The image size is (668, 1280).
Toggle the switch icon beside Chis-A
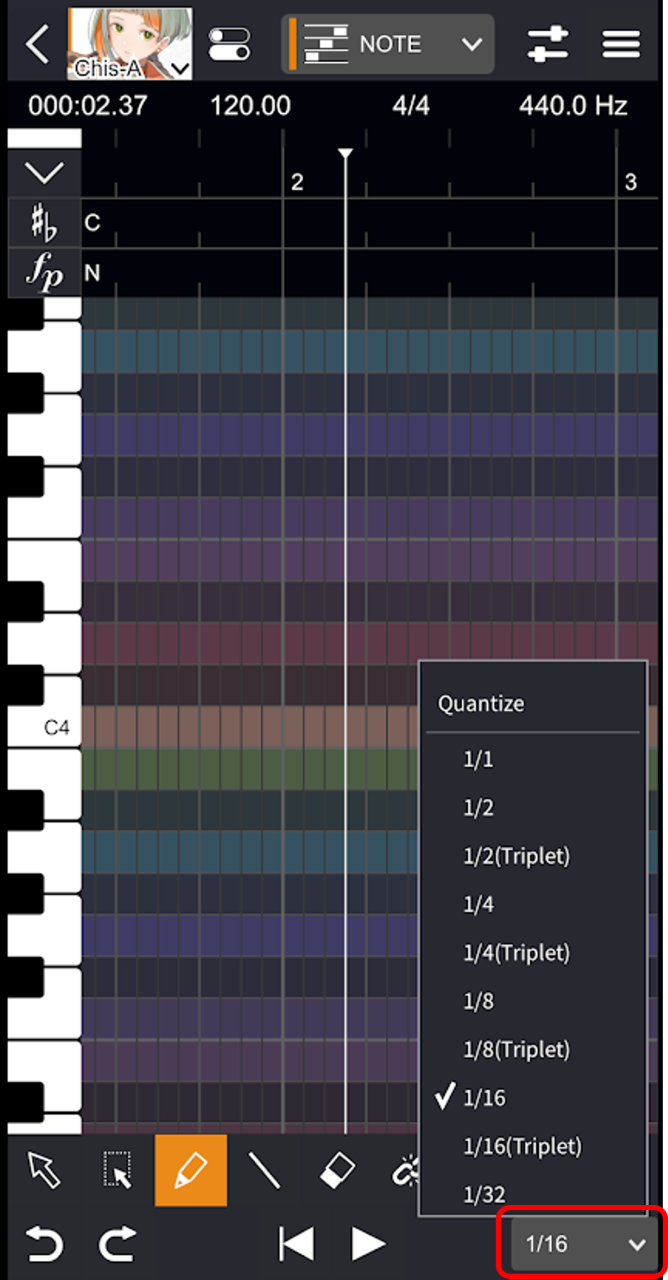[230, 44]
